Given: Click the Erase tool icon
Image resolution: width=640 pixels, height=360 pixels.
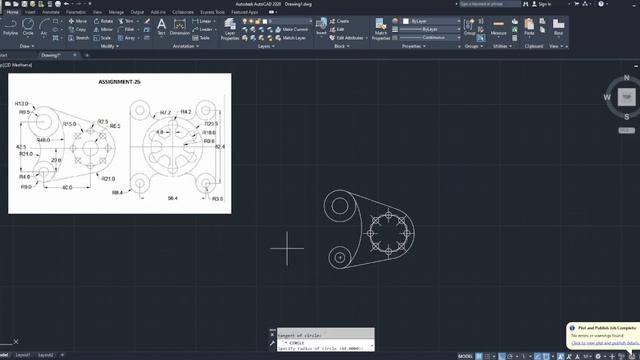Looking at the screenshot, I should 147,21.
